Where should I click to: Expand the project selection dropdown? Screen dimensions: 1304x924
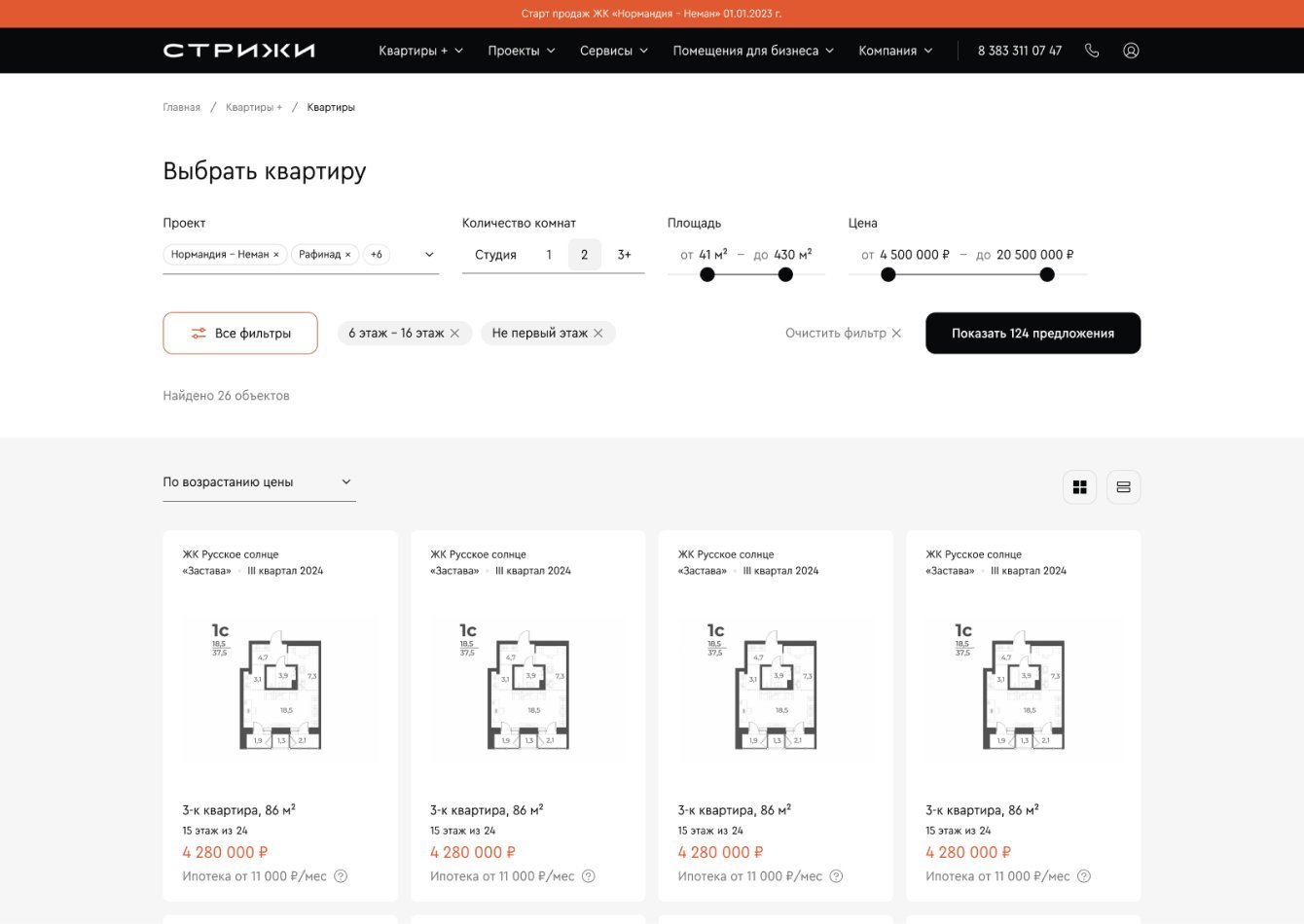coord(429,255)
